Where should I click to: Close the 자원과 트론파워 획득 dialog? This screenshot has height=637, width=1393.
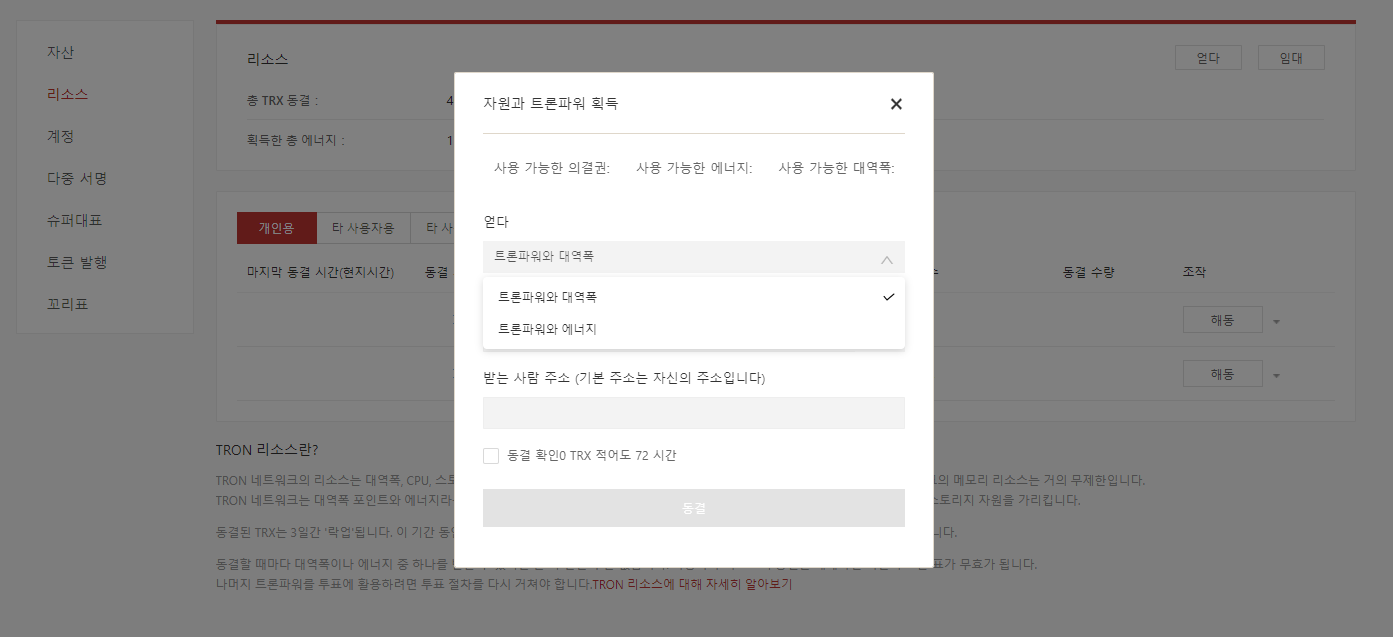(x=896, y=104)
